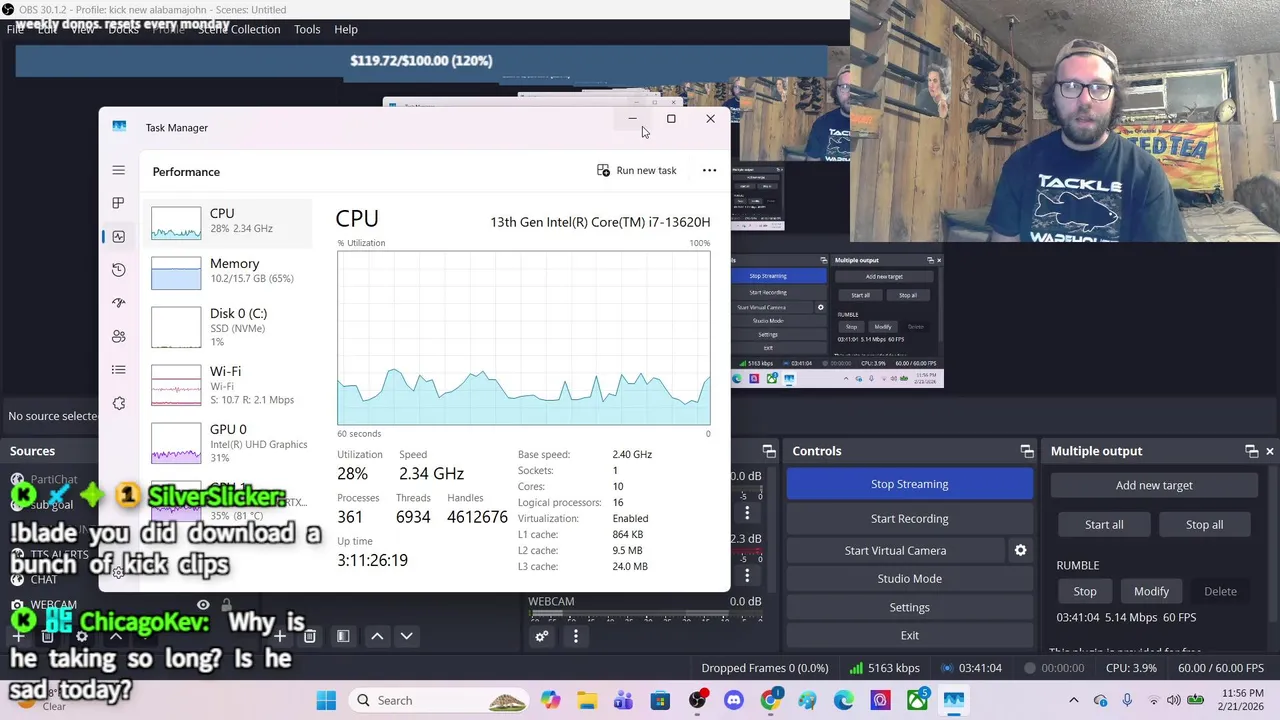Open Processes page in Task Manager sidebar

[118, 203]
